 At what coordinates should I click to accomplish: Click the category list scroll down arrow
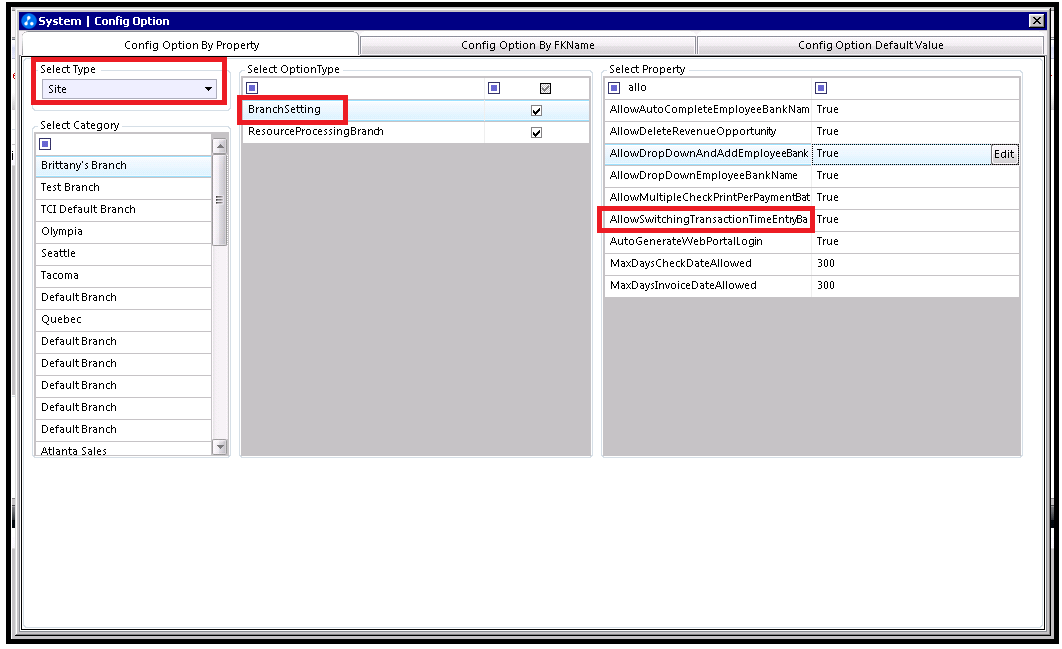tap(219, 447)
